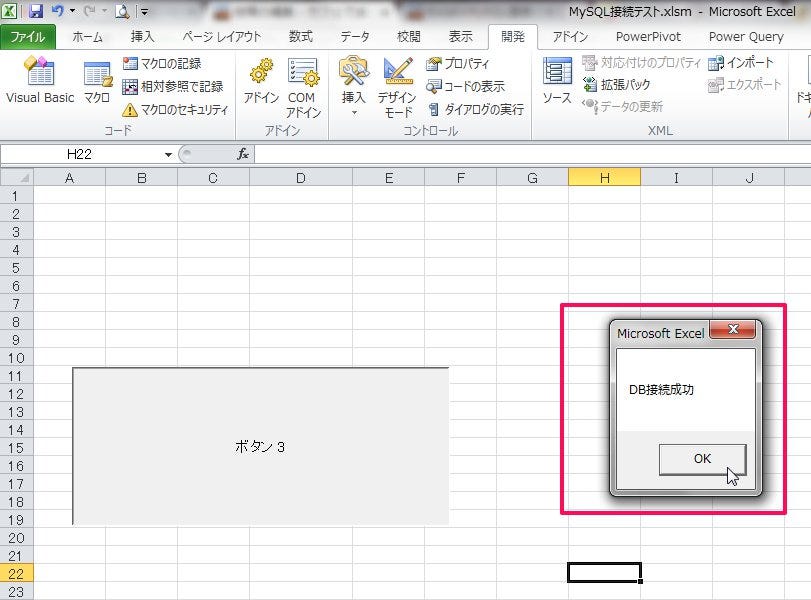Click the マクロ (Macros) icon
The image size is (811, 600).
pos(96,85)
